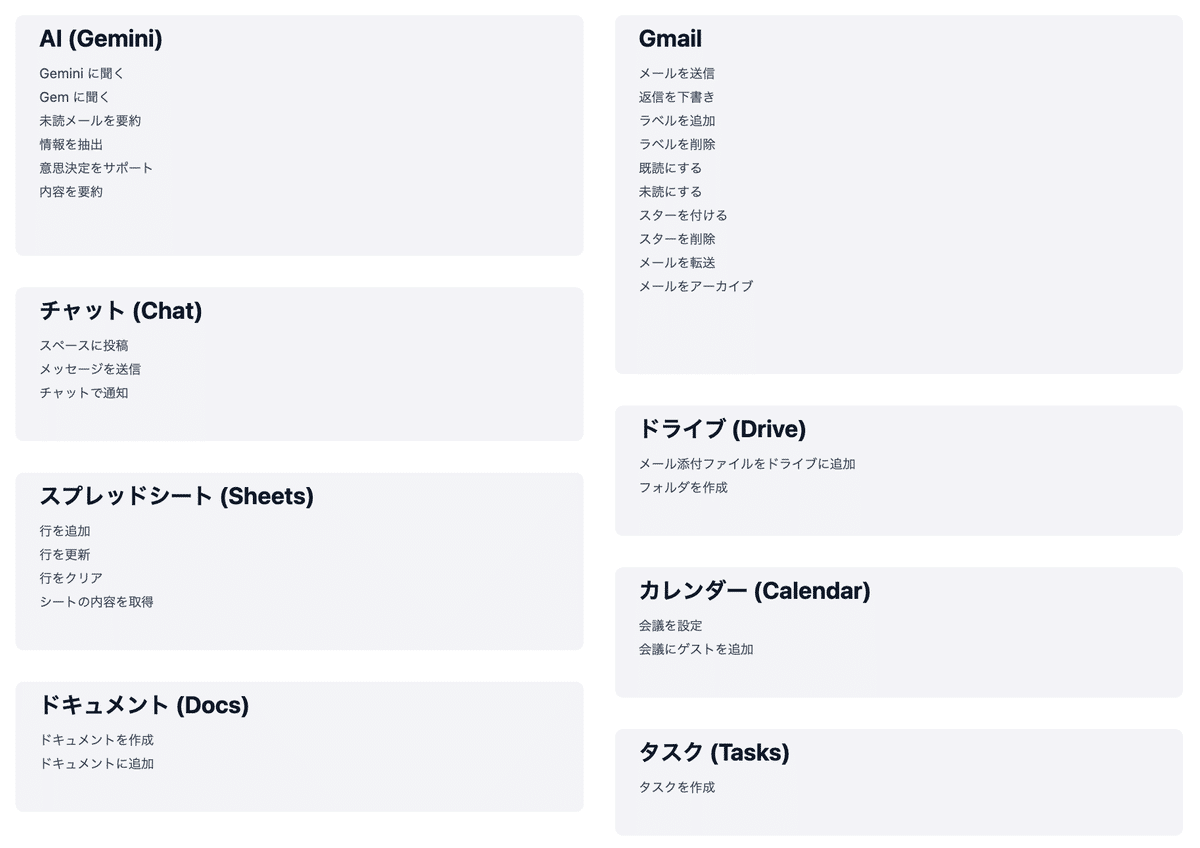Screen dimensions: 1200x848
Task: Click '返信を下書き' action
Action: point(677,97)
